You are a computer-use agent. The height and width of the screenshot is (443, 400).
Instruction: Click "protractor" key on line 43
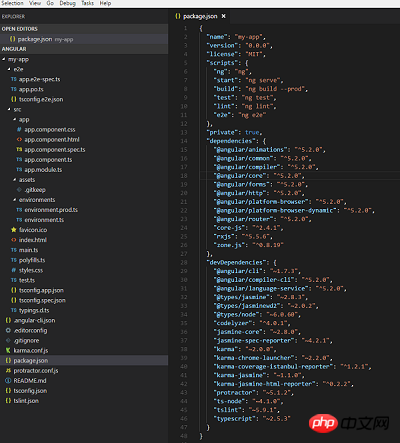(235, 392)
